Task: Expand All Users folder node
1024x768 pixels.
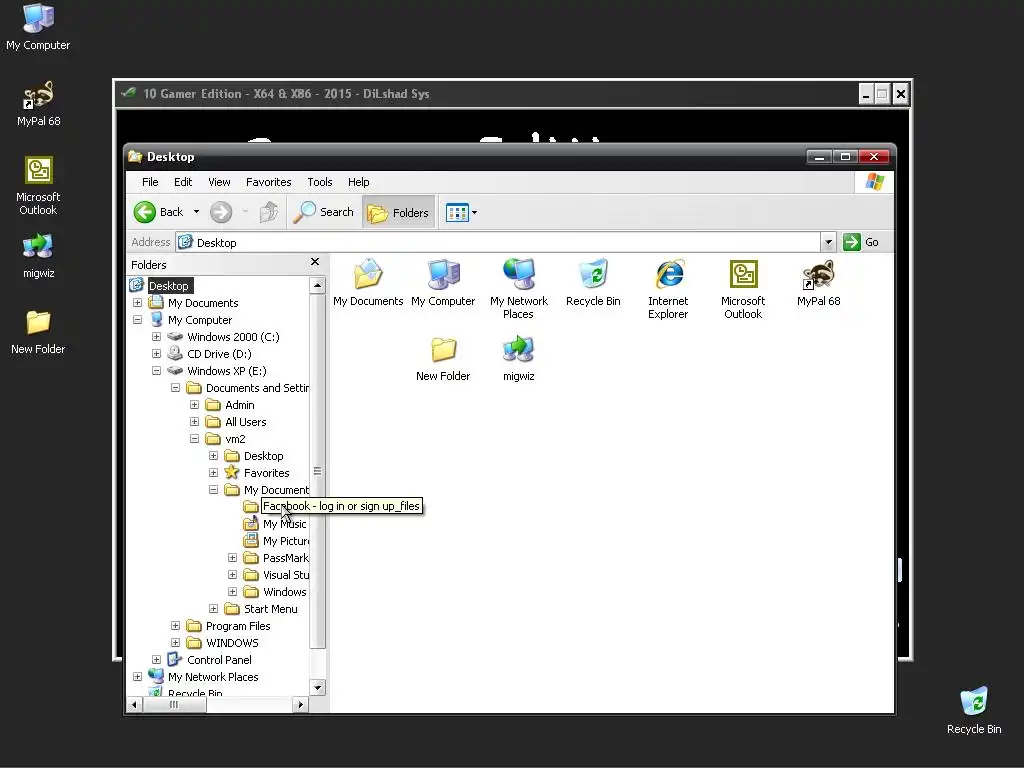Action: 194,421
